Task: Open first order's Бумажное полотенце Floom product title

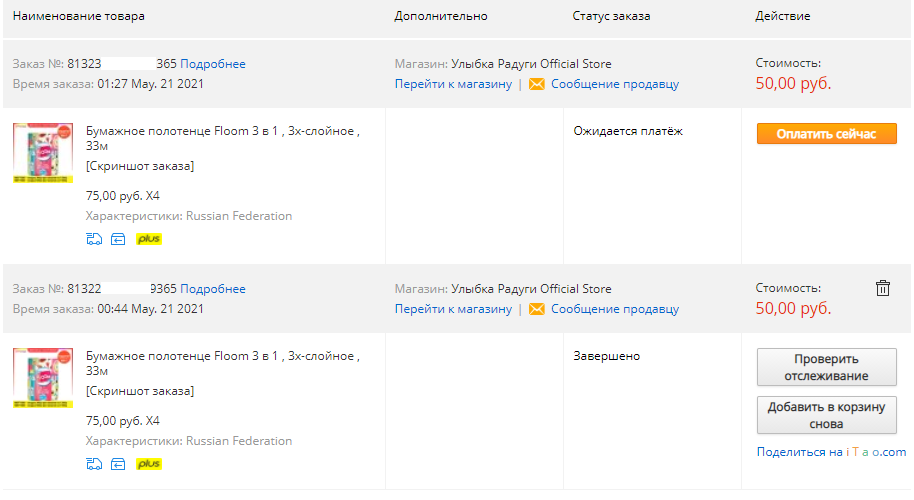Action: coord(223,138)
